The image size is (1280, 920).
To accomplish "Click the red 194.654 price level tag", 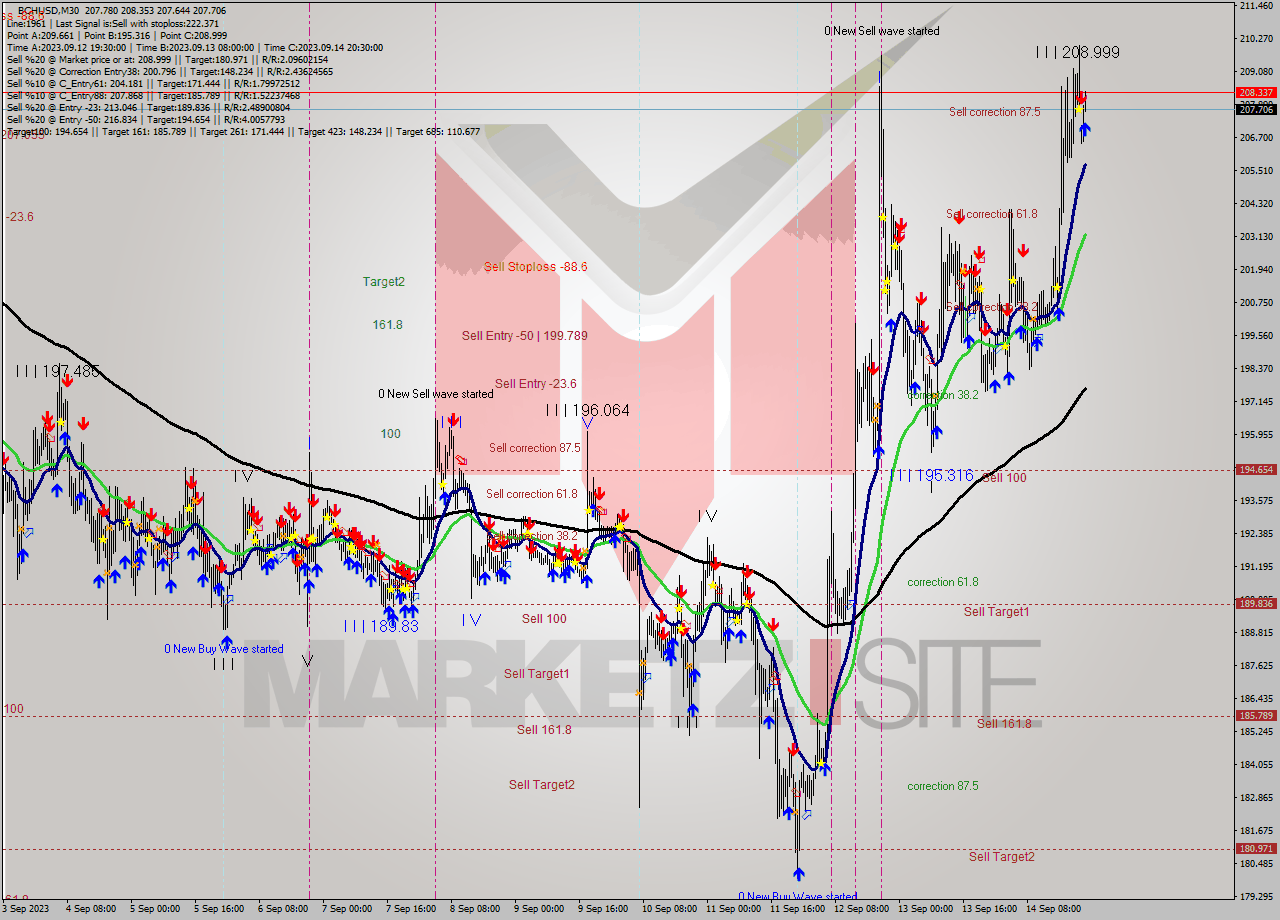I will (1257, 469).
